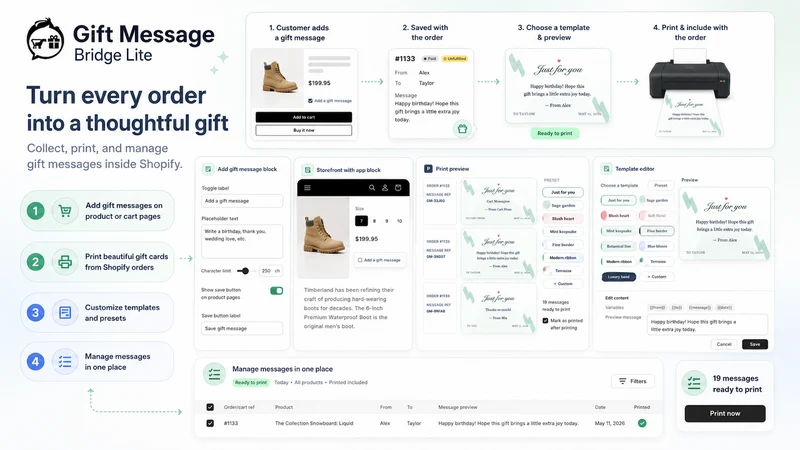Click the Template editor panel icon
The width and height of the screenshot is (800, 450).
606,169
